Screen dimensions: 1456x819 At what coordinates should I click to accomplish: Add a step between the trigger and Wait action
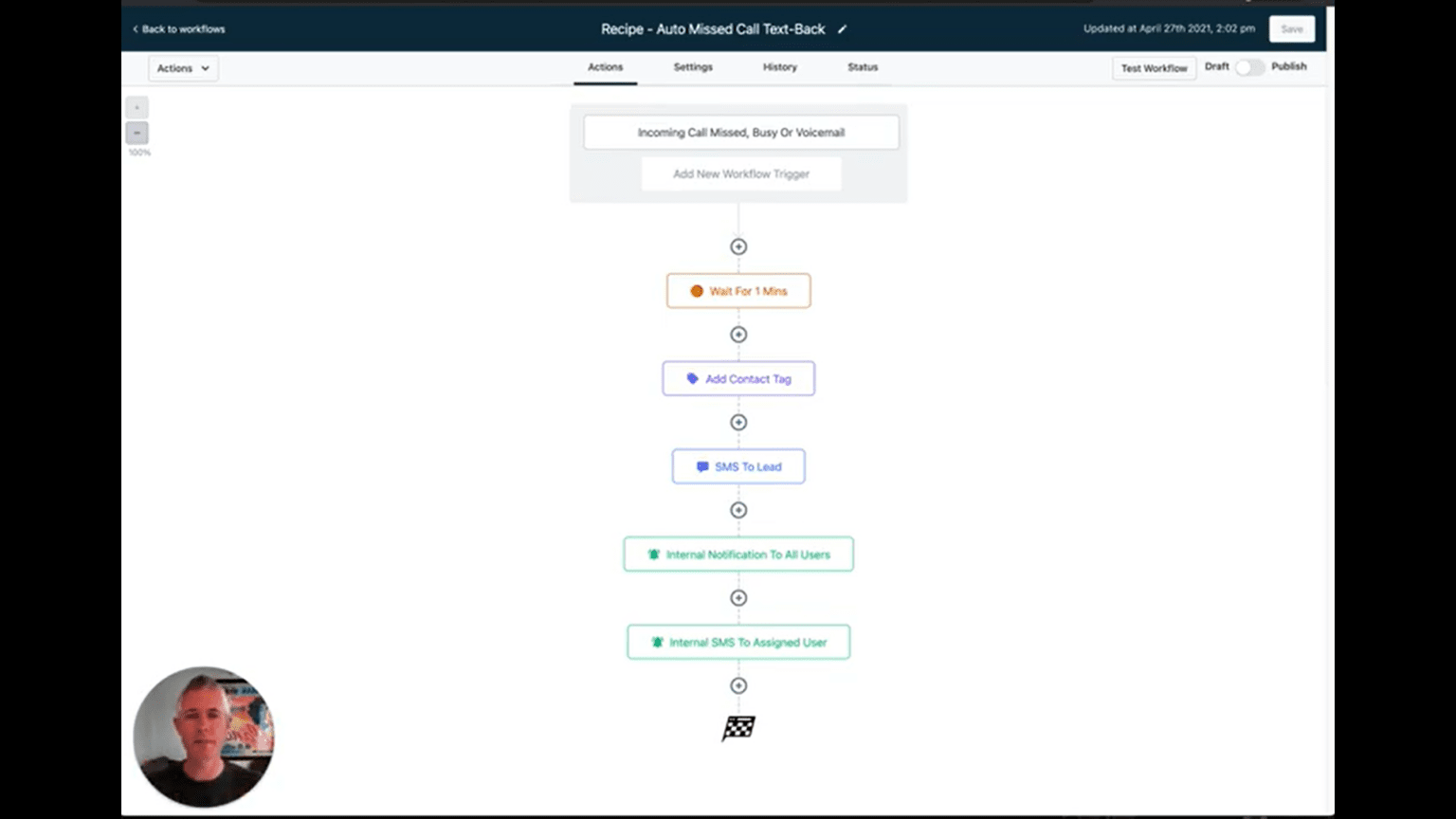coord(737,246)
